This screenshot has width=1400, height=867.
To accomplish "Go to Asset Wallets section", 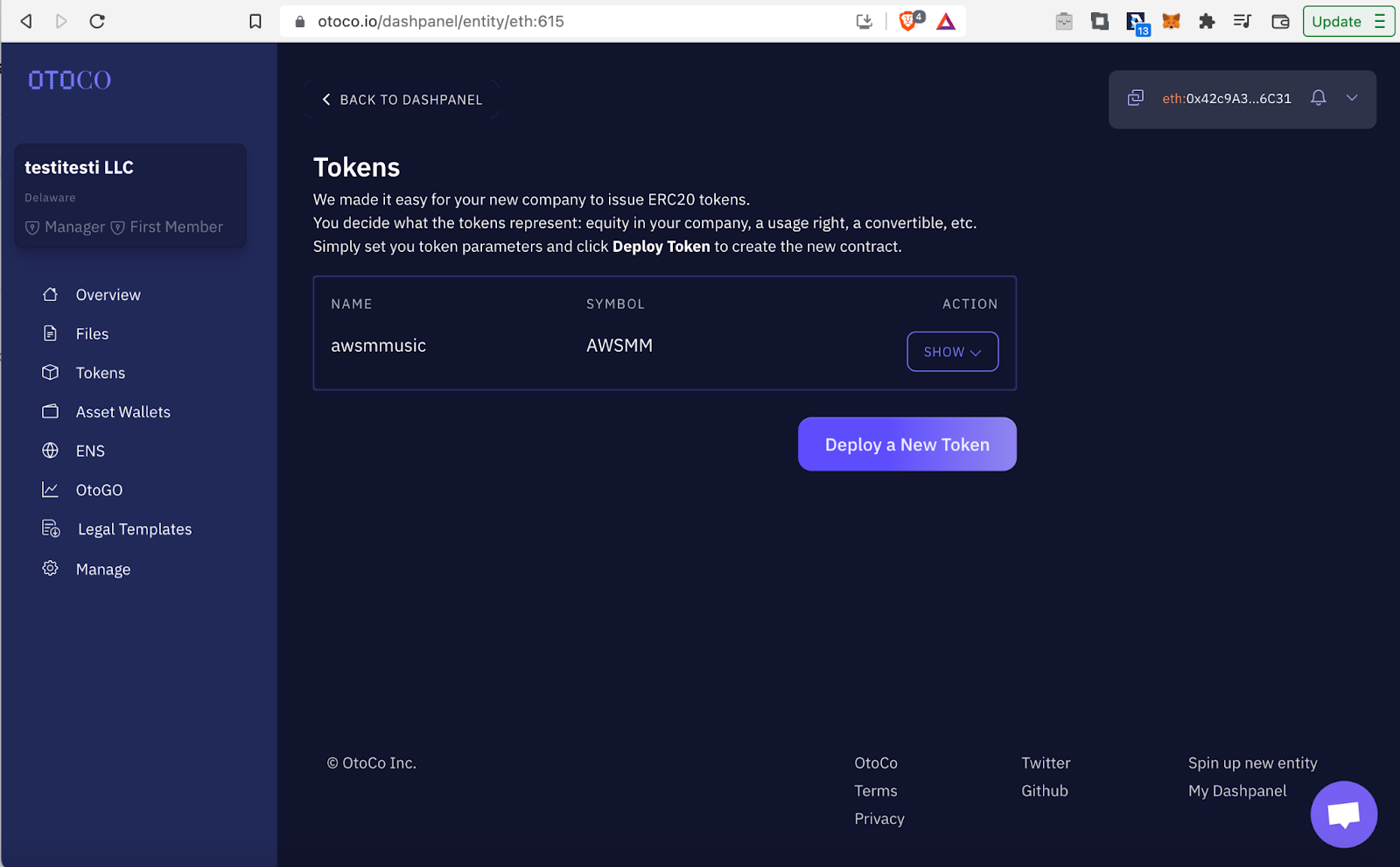I will (122, 412).
